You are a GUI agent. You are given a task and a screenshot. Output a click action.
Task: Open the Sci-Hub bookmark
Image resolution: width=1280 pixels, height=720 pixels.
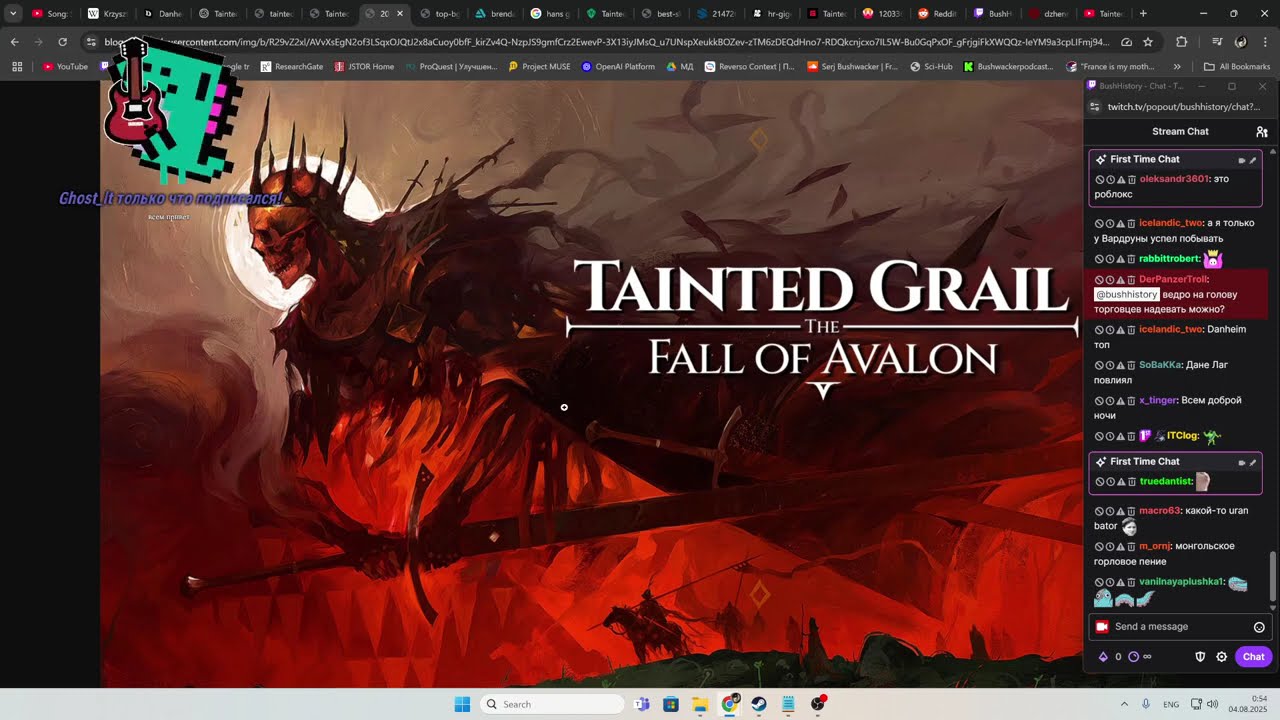pyautogui.click(x=931, y=67)
